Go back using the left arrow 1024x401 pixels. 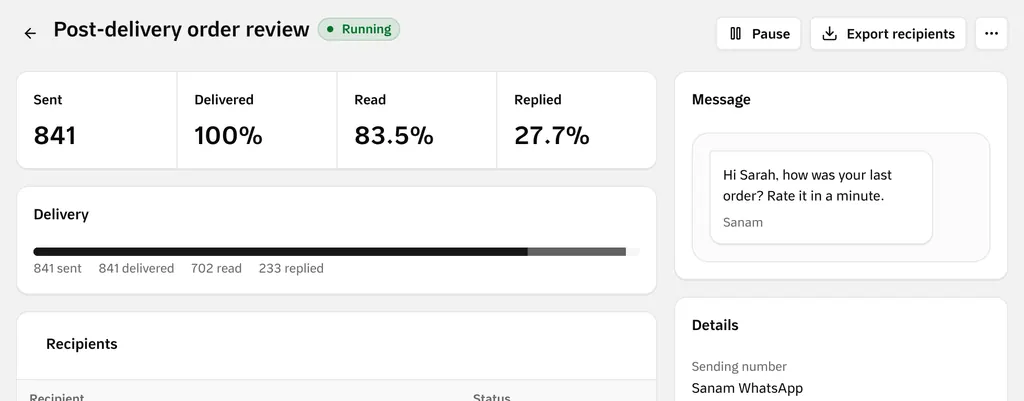[30, 33]
